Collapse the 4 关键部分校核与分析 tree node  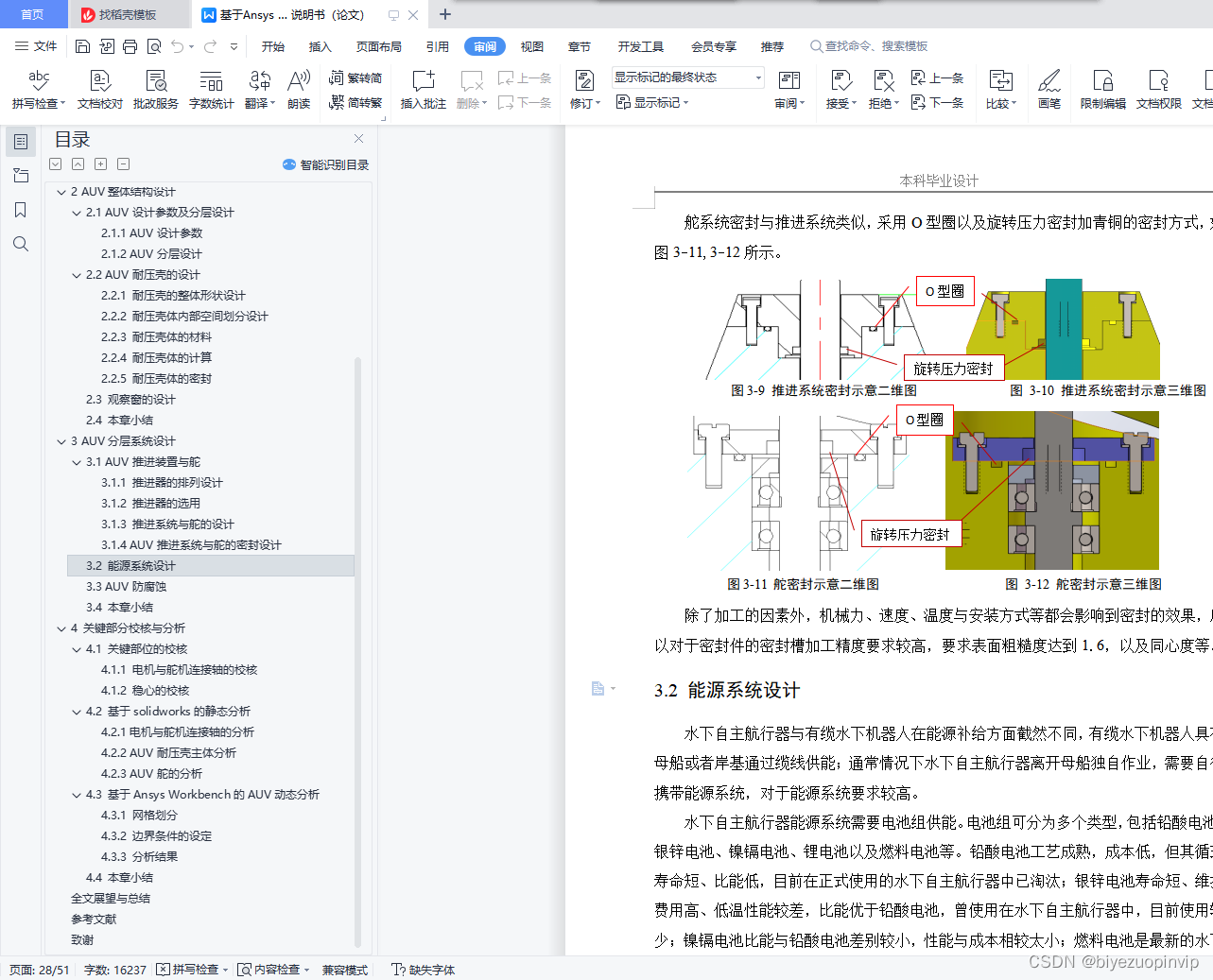63,628
